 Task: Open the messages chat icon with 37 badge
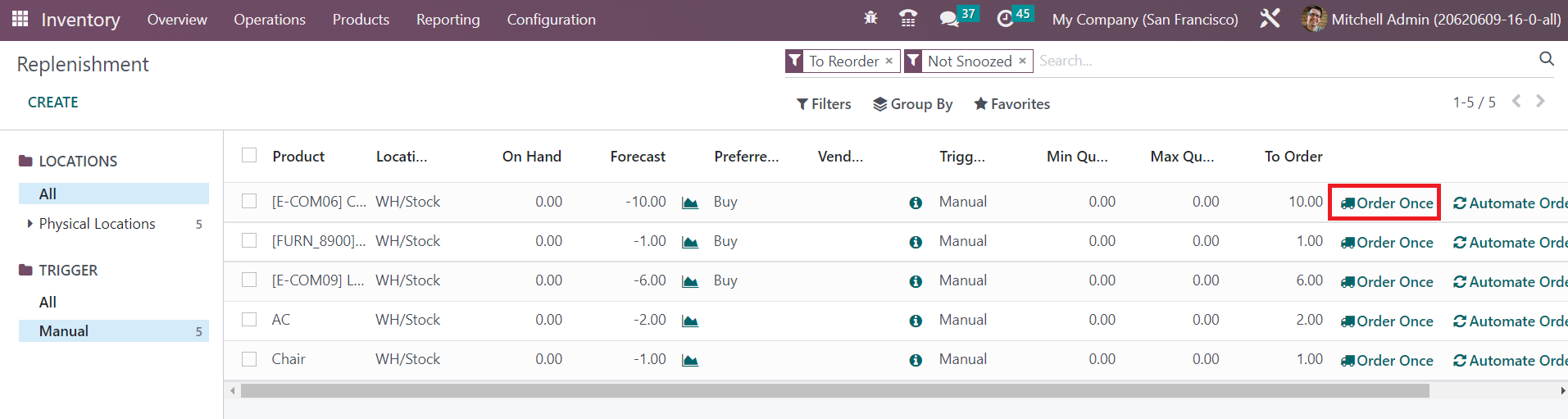(949, 19)
